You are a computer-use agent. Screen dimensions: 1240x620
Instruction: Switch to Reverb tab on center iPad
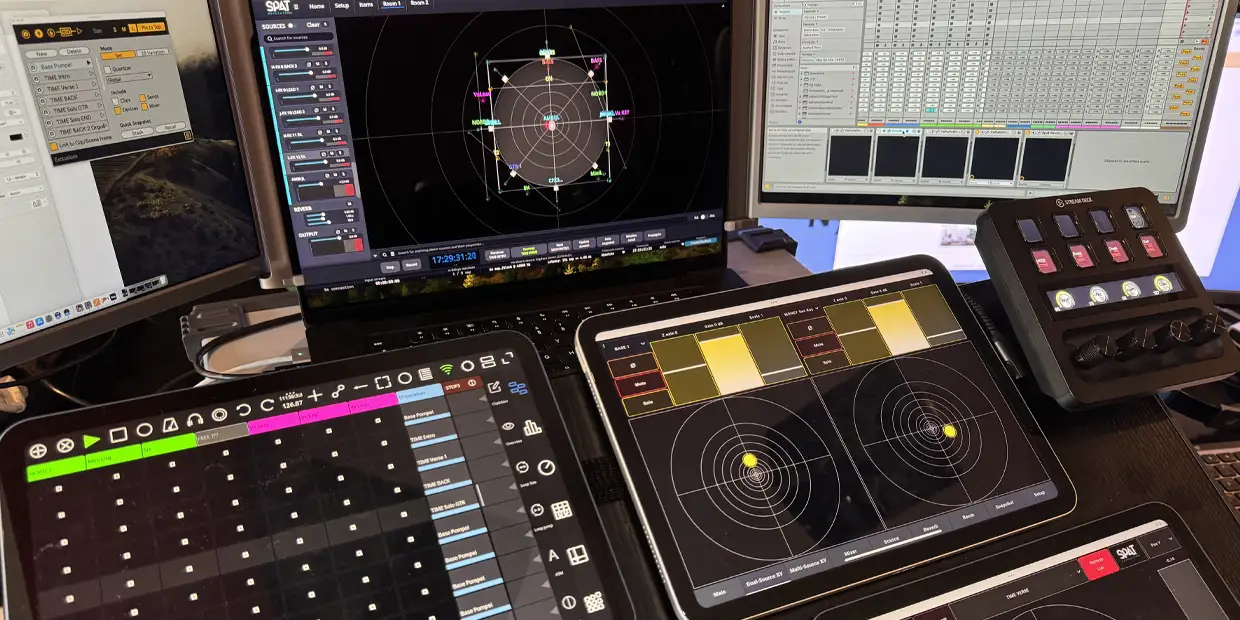click(x=930, y=530)
